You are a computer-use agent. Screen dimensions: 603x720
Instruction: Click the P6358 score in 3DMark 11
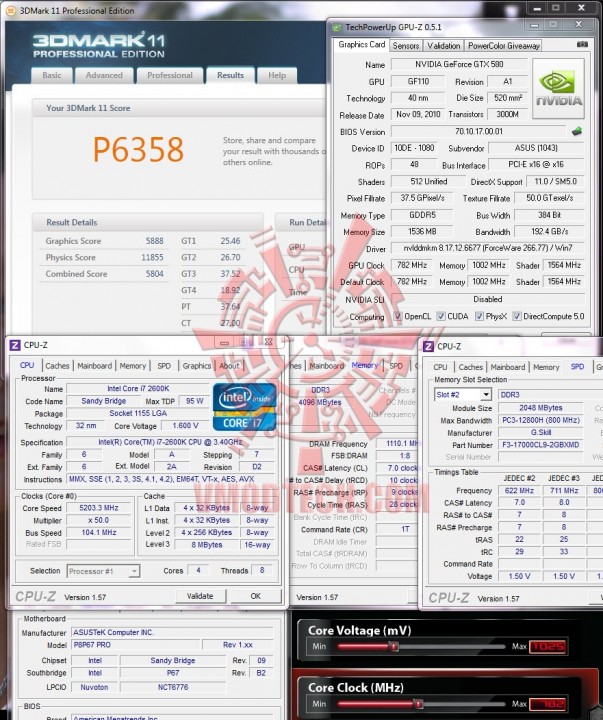pyautogui.click(x=138, y=149)
